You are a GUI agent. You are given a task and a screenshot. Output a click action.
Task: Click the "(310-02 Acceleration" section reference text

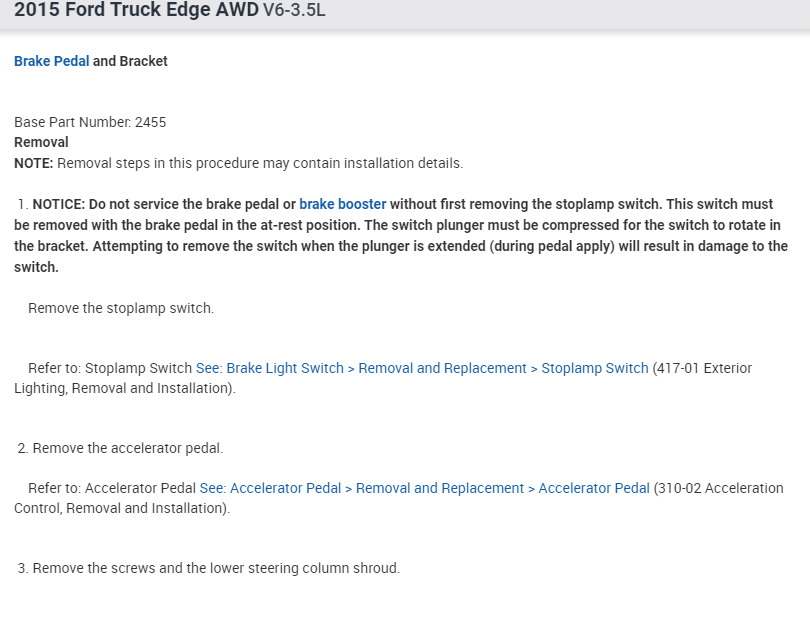click(718, 488)
